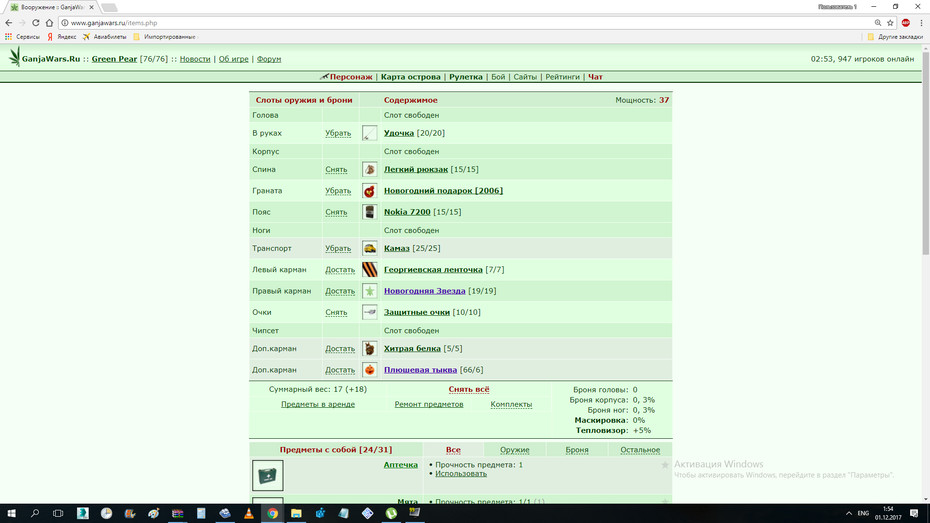Open File Explorer from the taskbar

coord(296,514)
